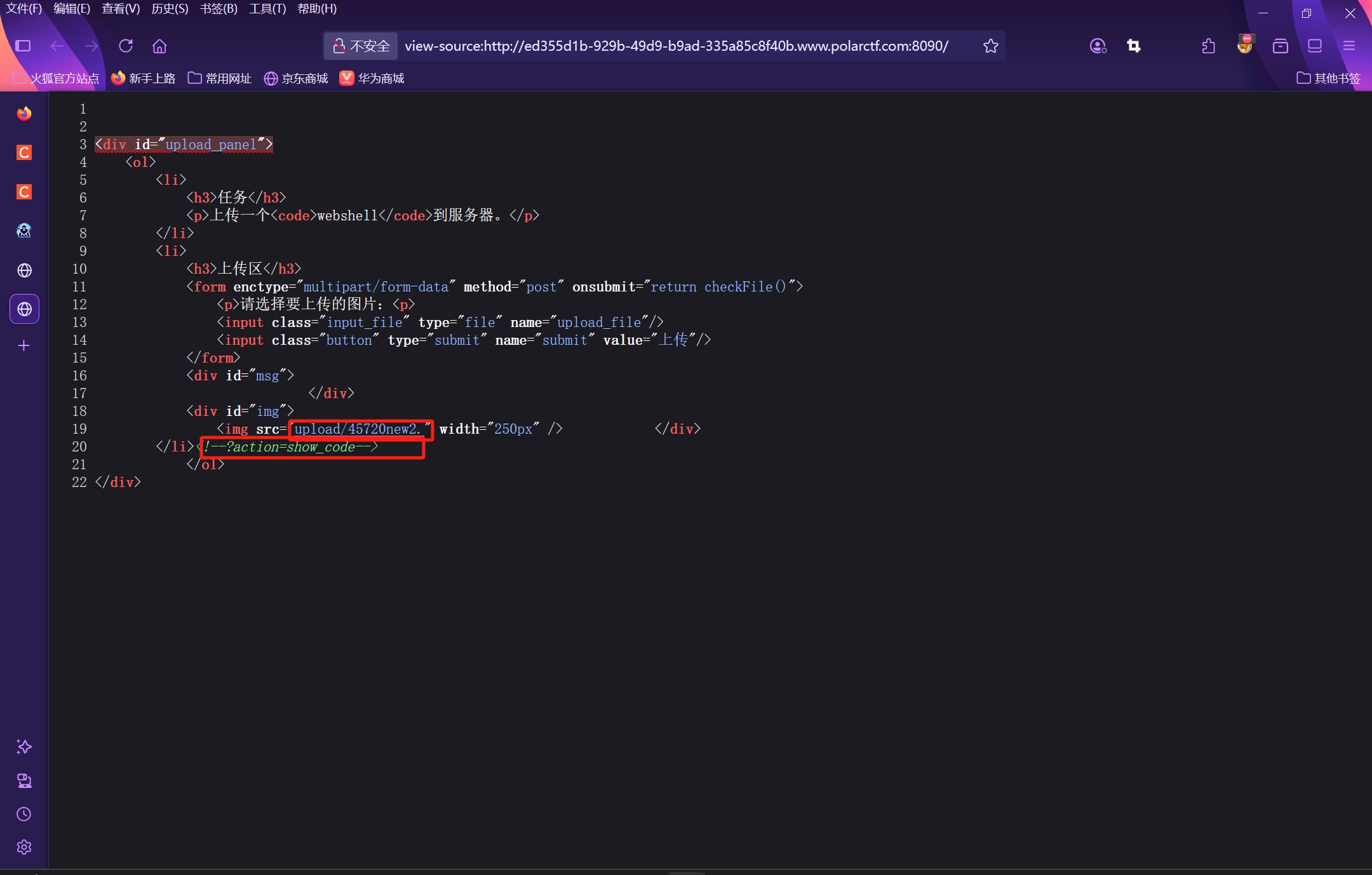Toggle the sidebar panel button

point(24,46)
